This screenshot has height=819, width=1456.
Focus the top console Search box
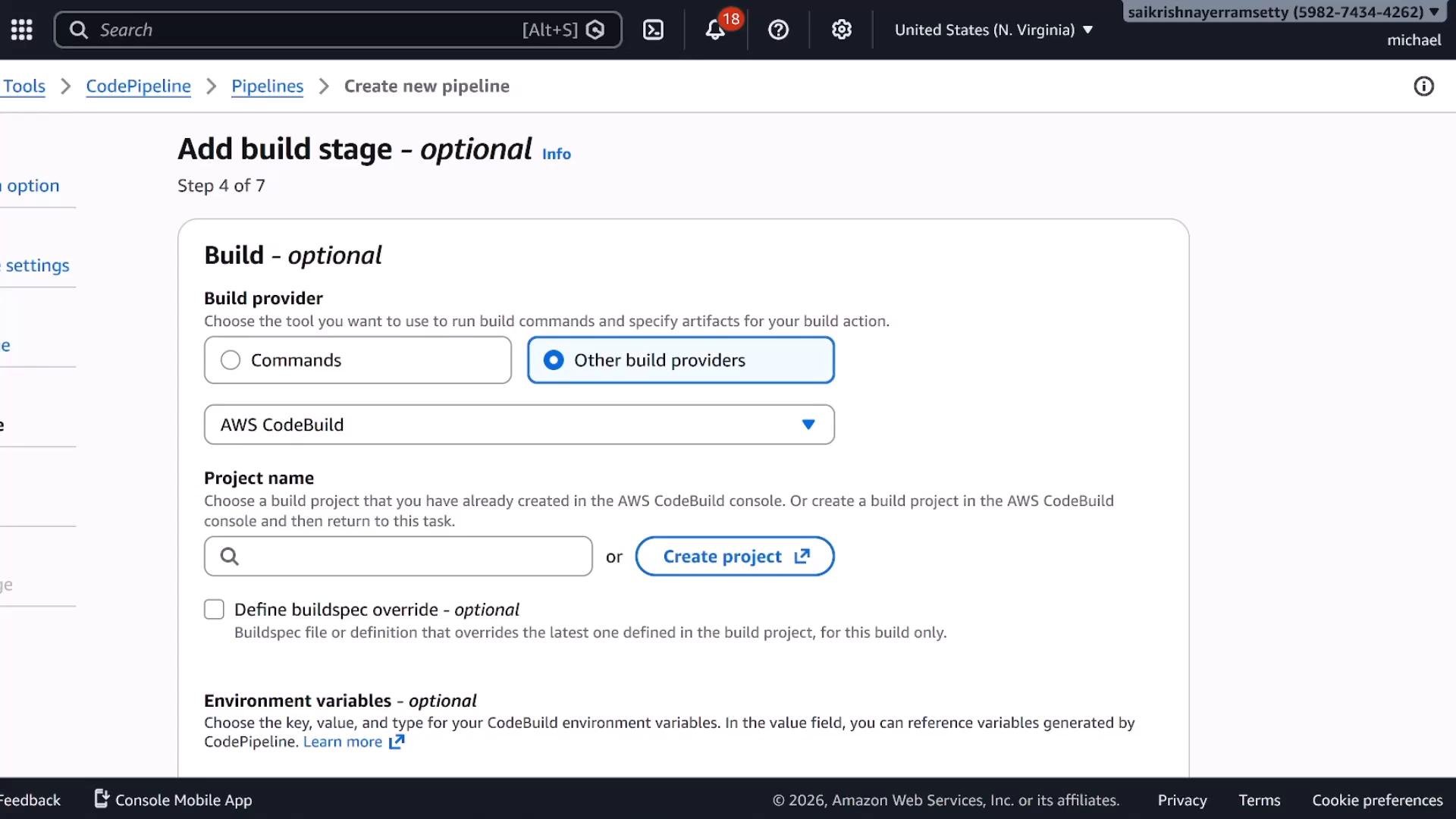[x=338, y=30]
